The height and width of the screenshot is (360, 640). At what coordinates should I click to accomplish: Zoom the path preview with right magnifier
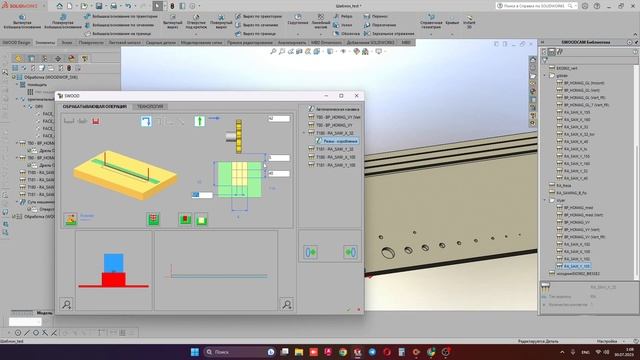(287, 304)
